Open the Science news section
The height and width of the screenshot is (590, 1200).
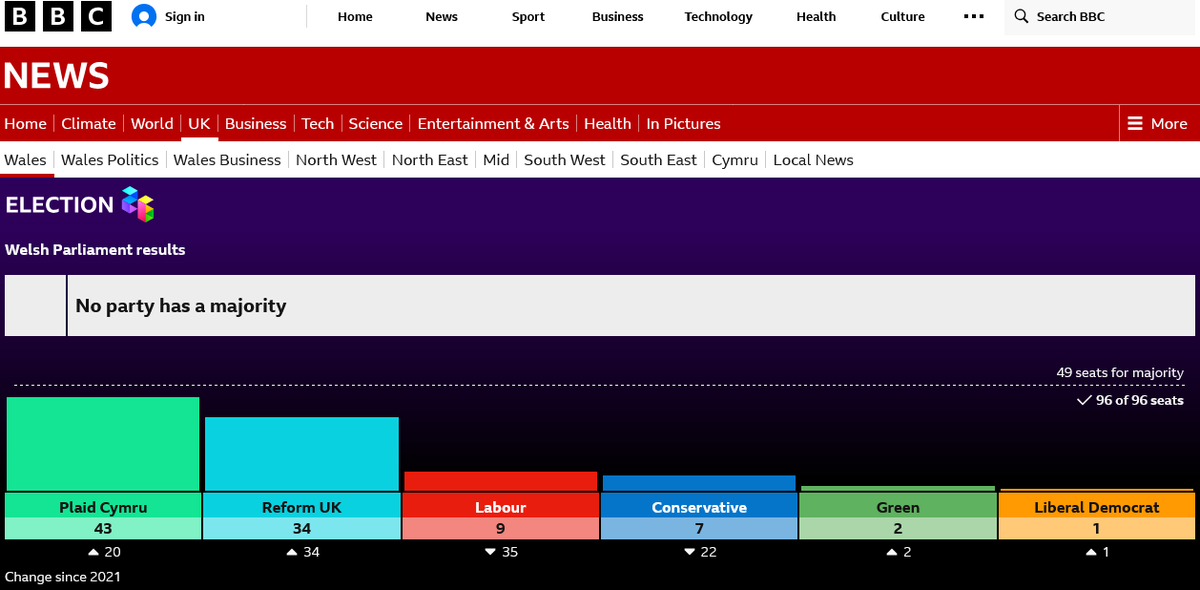(376, 124)
